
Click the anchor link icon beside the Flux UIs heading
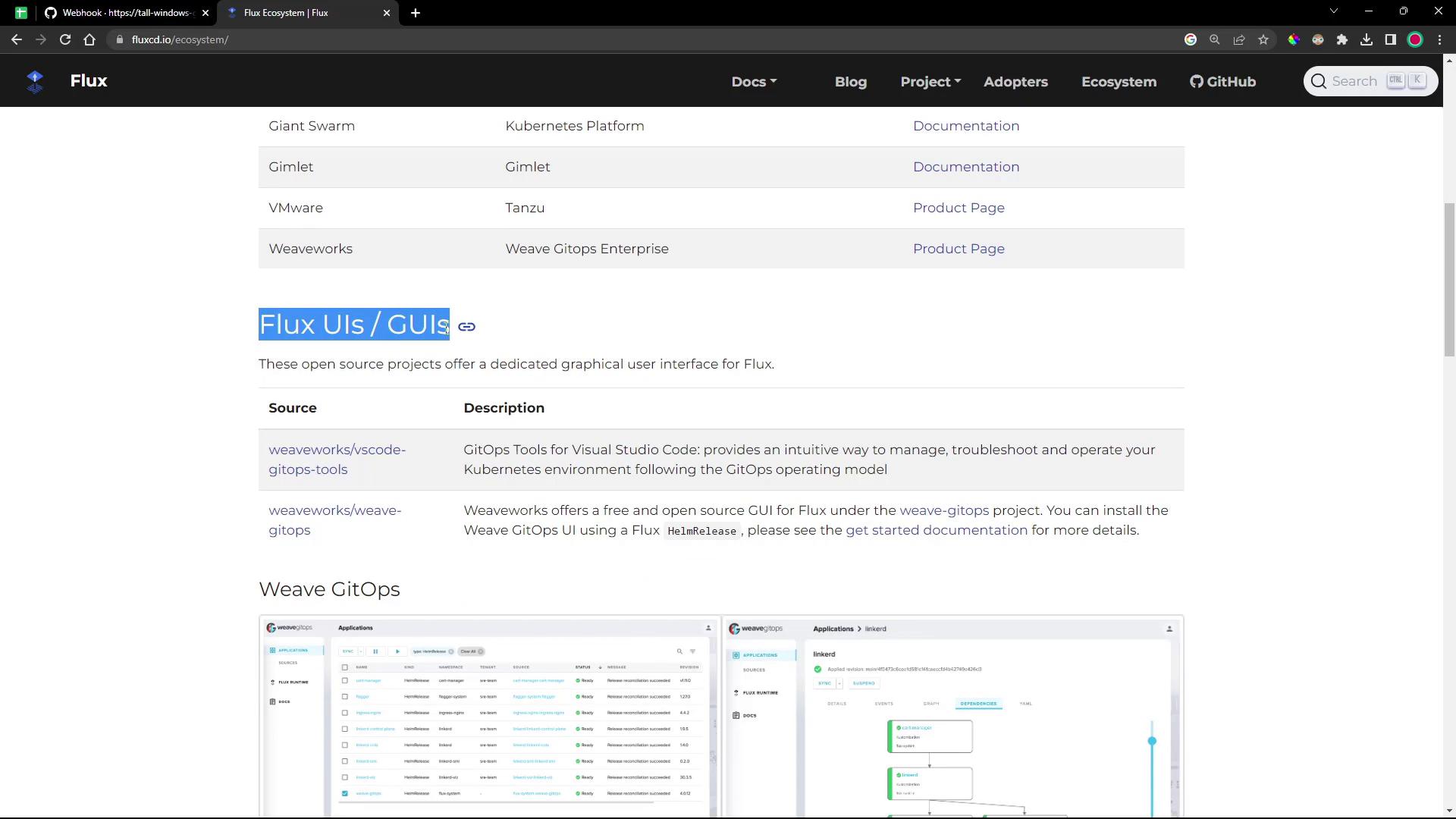[466, 327]
